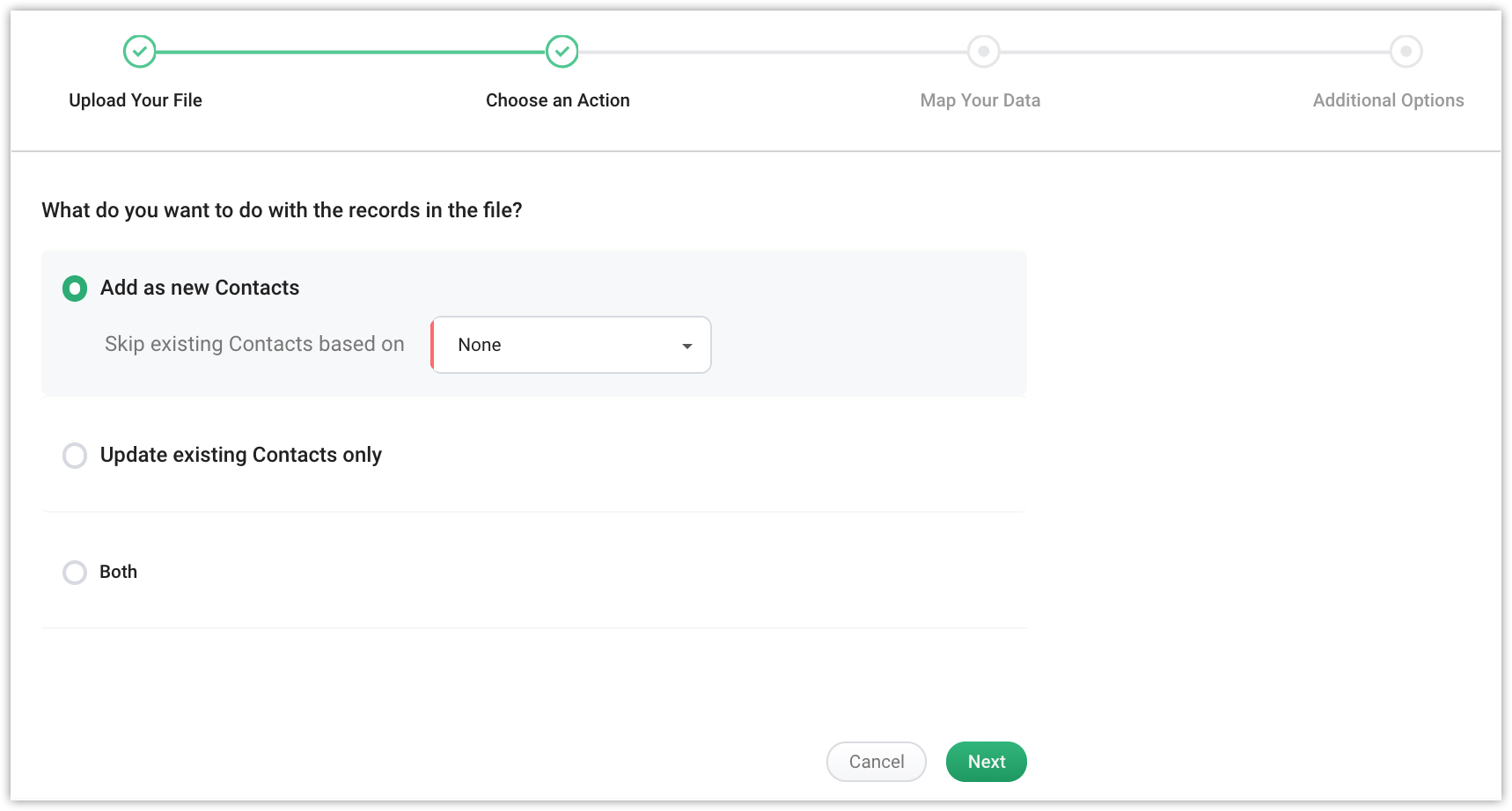Click the dropdown arrow next to None

(687, 346)
